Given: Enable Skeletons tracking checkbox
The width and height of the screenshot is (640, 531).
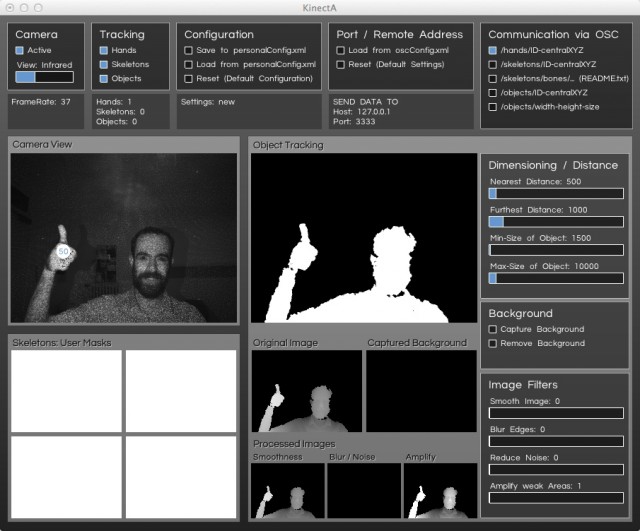Looking at the screenshot, I should (104, 64).
